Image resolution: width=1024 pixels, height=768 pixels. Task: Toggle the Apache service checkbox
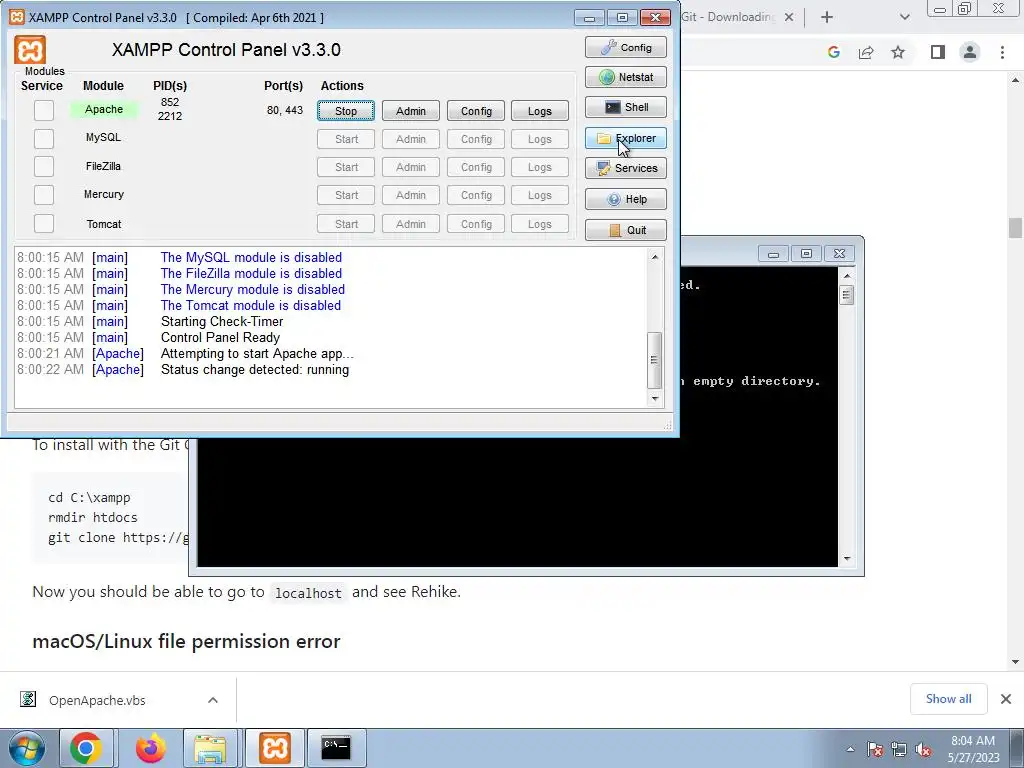pyautogui.click(x=44, y=110)
